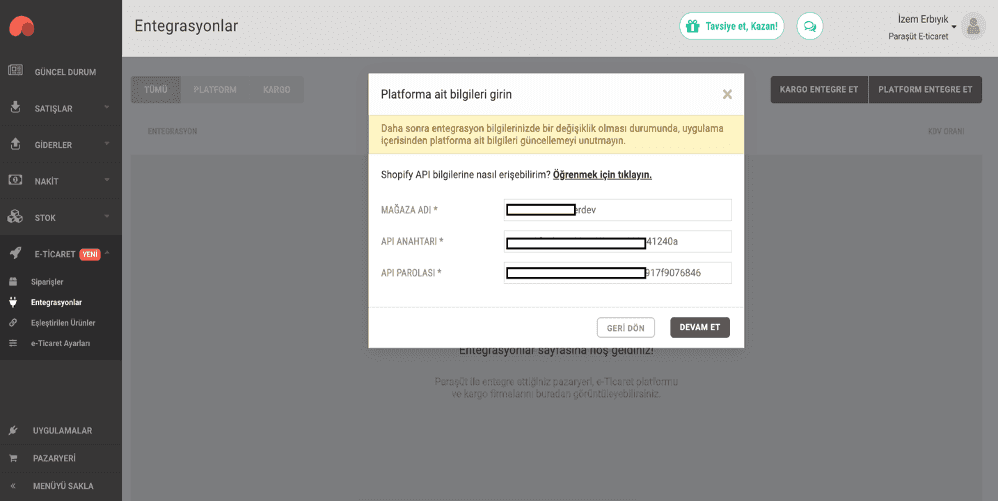Open Pazaryeri cart icon

(14, 458)
